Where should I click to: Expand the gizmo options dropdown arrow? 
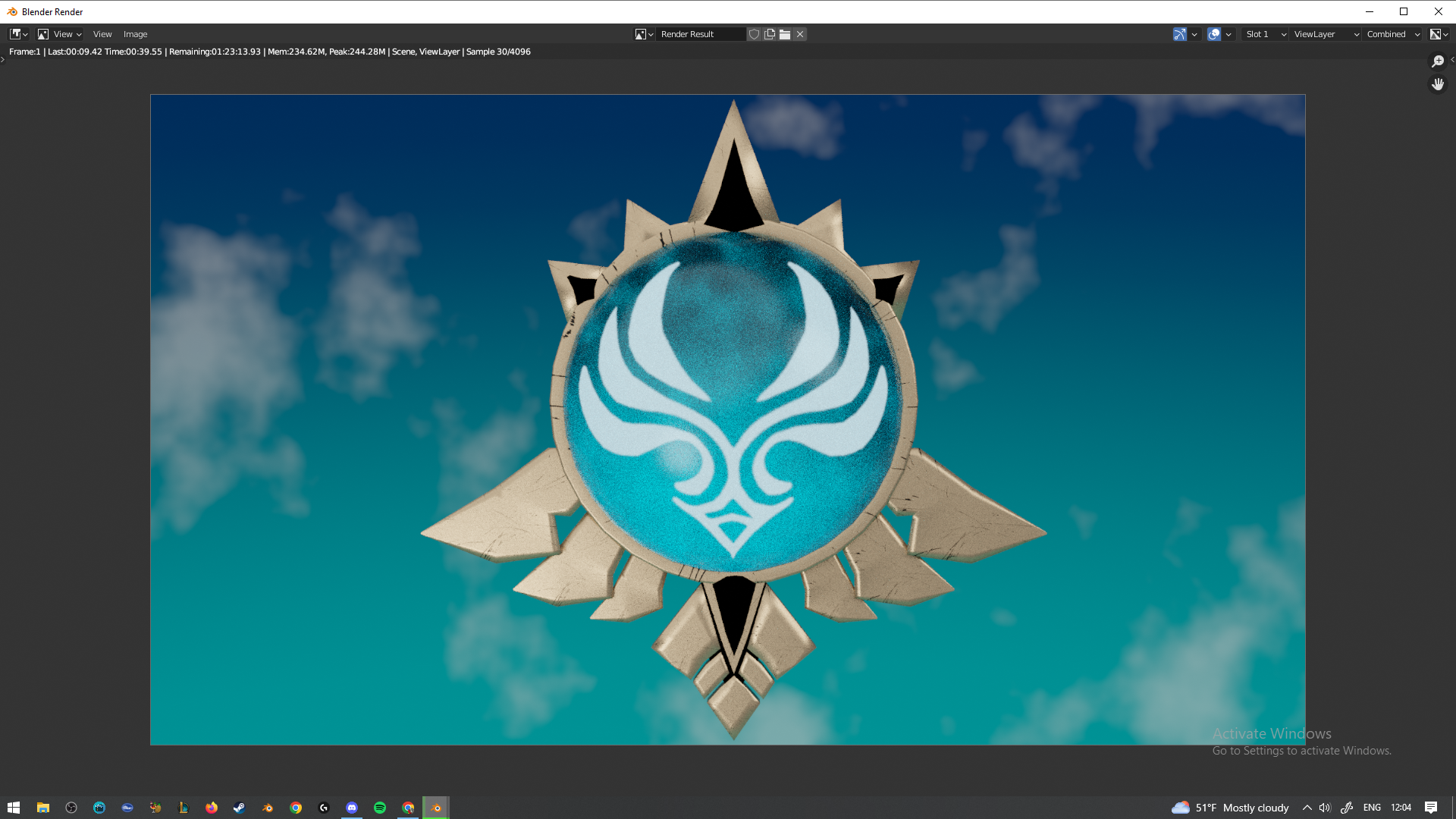pyautogui.click(x=1194, y=34)
